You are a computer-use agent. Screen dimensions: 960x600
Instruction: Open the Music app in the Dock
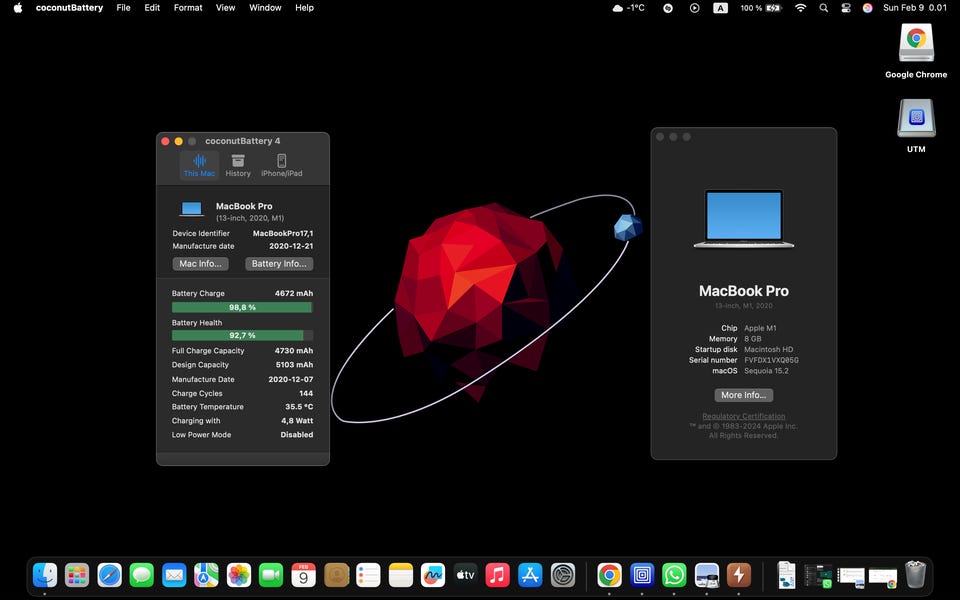click(x=497, y=576)
